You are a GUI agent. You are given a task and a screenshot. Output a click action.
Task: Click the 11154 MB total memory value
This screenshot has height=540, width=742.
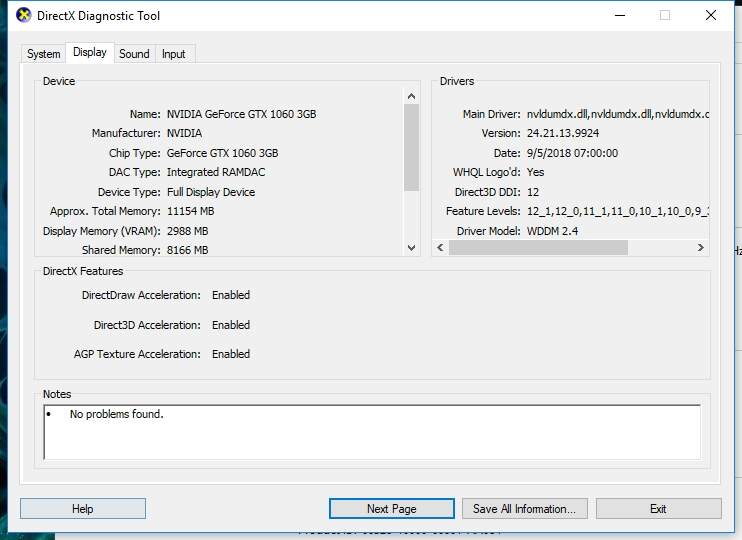[190, 211]
